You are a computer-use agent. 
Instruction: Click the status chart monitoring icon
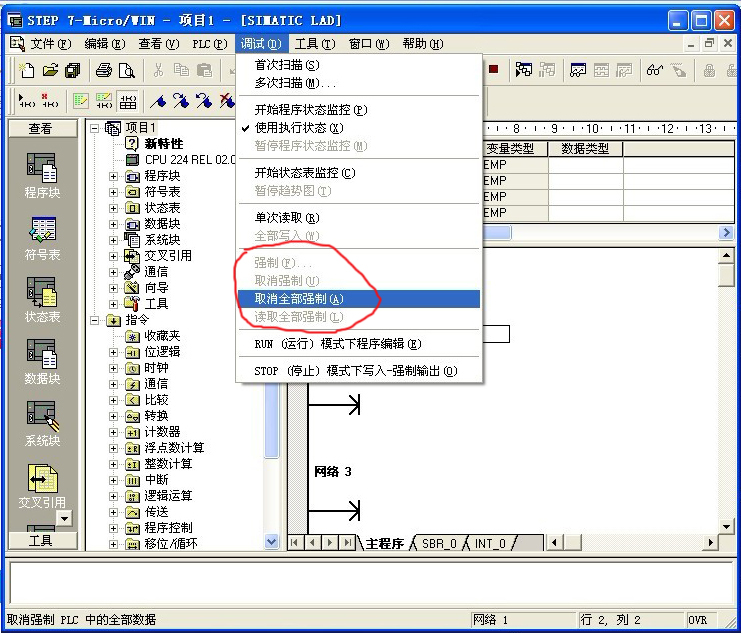[578, 70]
